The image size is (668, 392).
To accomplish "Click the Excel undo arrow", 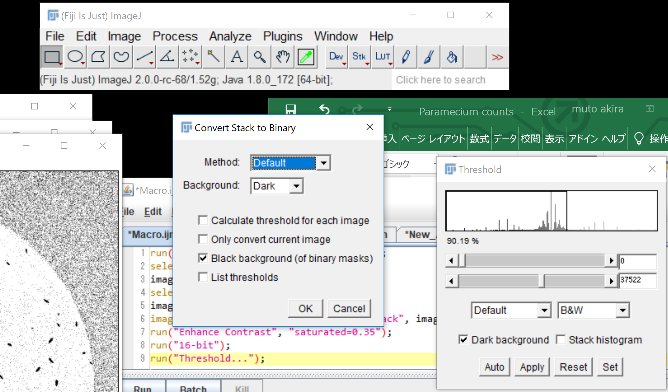I will (324, 110).
